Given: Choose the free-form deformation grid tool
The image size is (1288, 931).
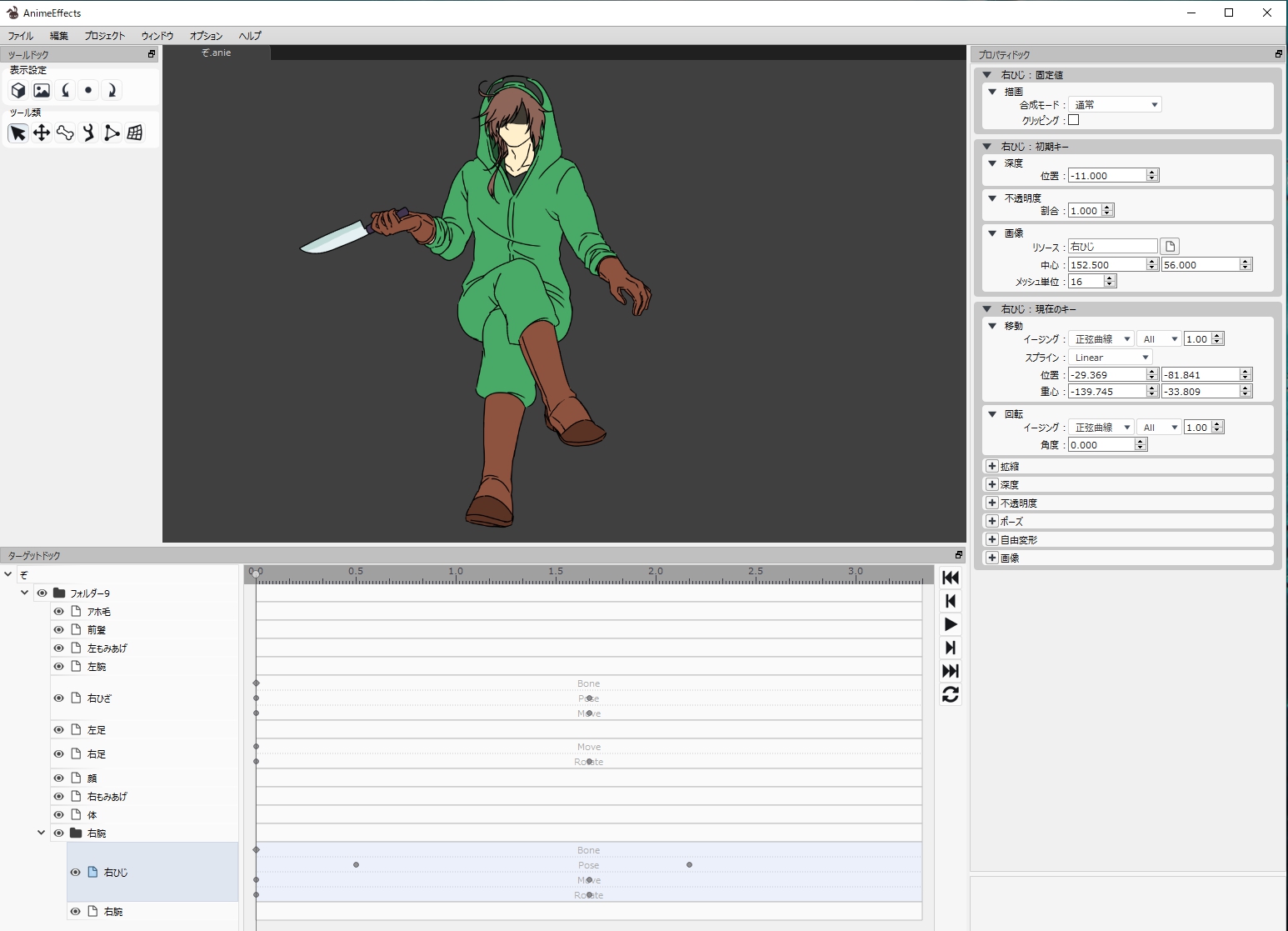Looking at the screenshot, I should (135, 133).
